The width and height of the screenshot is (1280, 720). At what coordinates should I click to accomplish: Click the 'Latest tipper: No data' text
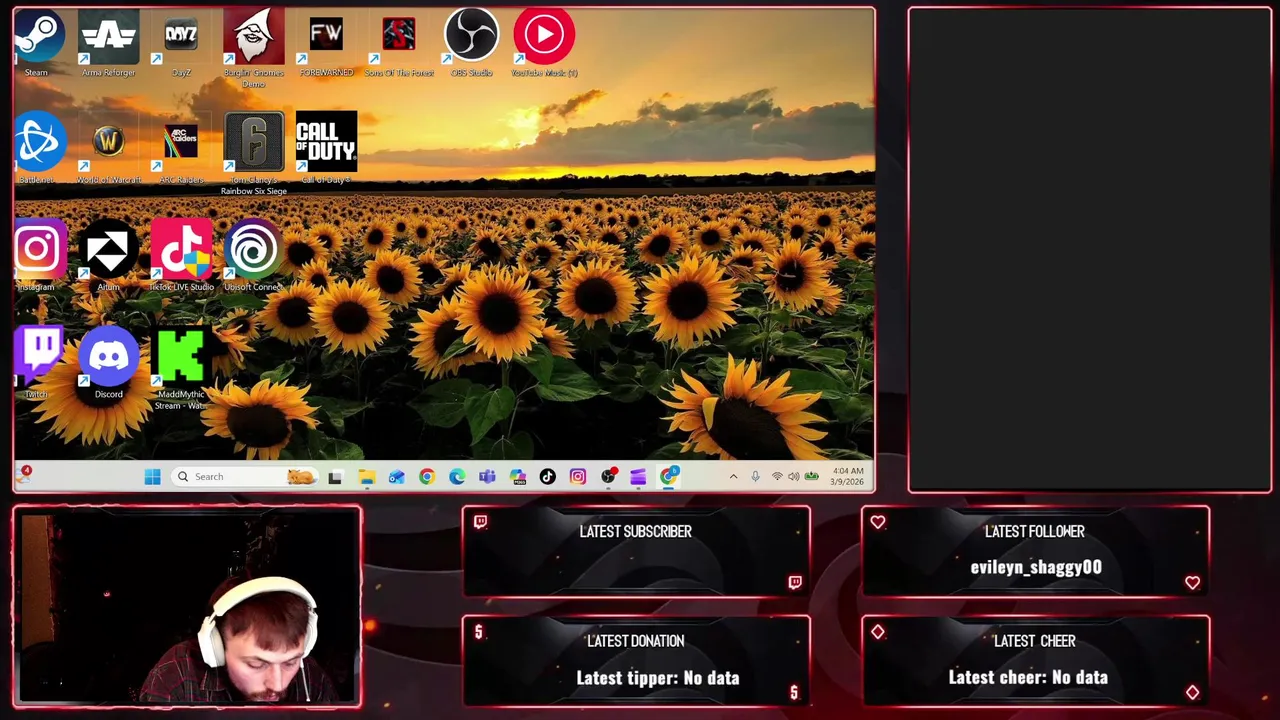[x=658, y=678]
